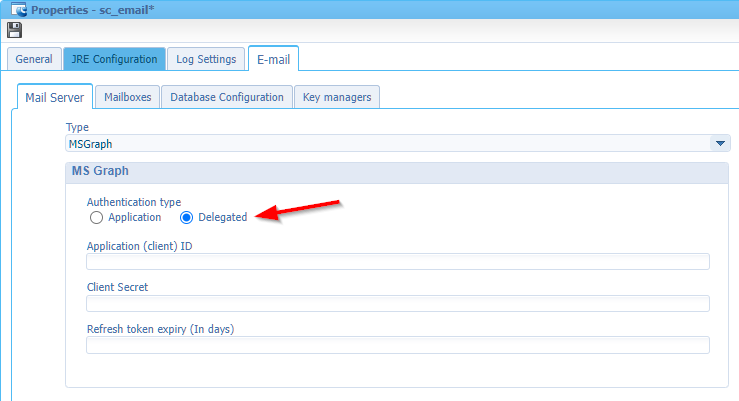This screenshot has width=739, height=401.
Task: Open the MSGraph type combo box
Action: coord(398,143)
